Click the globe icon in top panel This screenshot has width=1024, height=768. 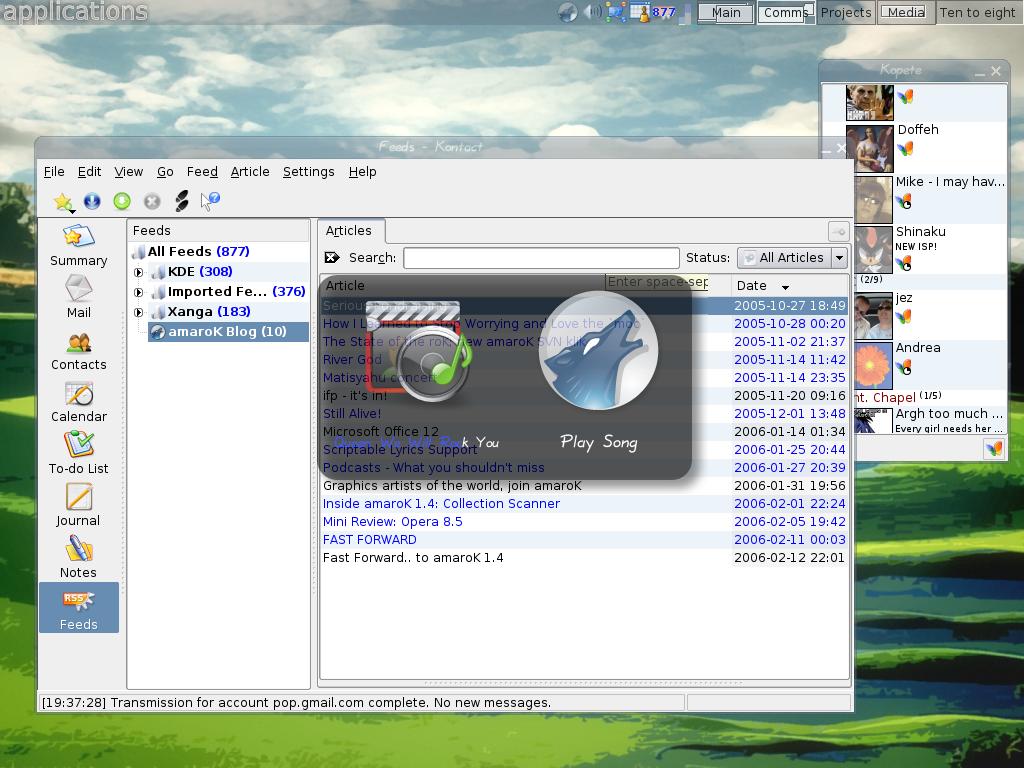click(x=567, y=12)
